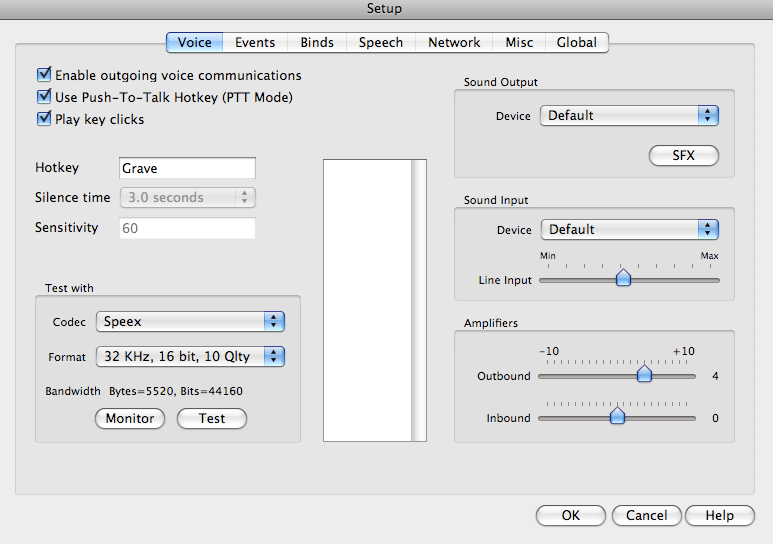Go to the Misc tab

[x=519, y=43]
